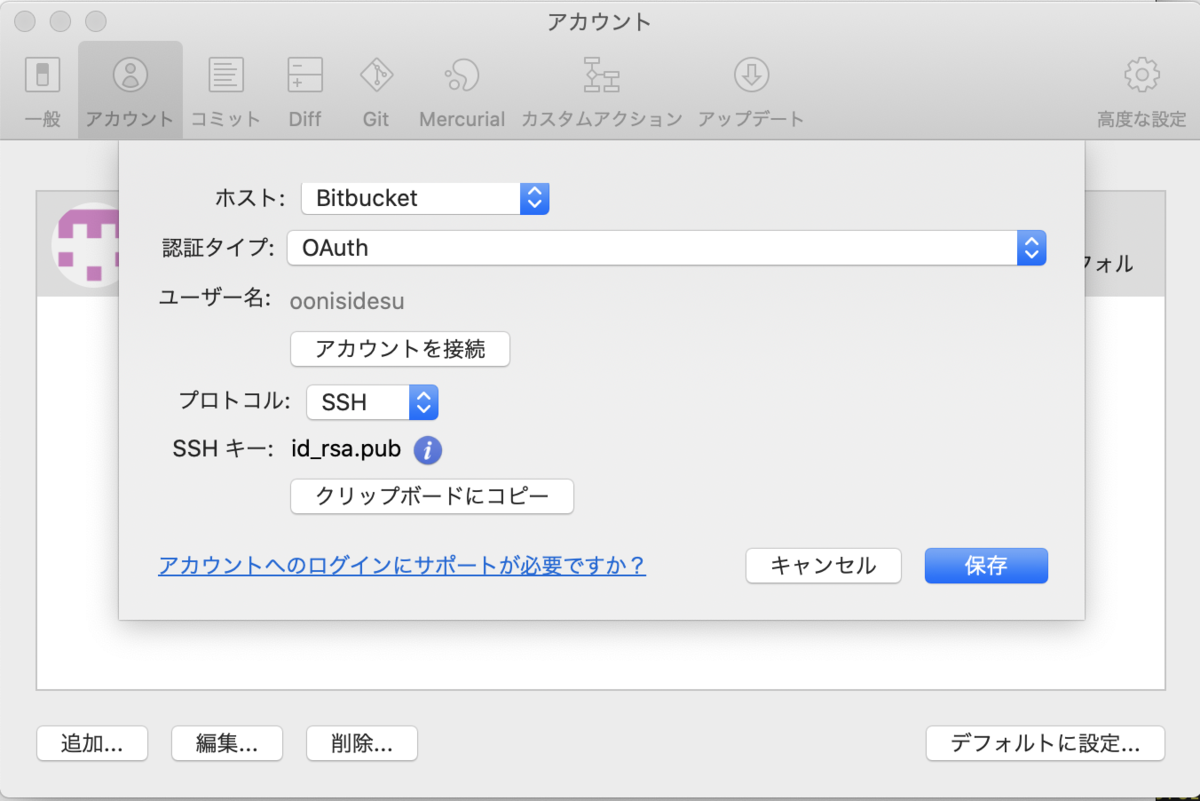Viewport: 1200px width, 801px height.
Task: Click the 削除... button
Action: (361, 743)
